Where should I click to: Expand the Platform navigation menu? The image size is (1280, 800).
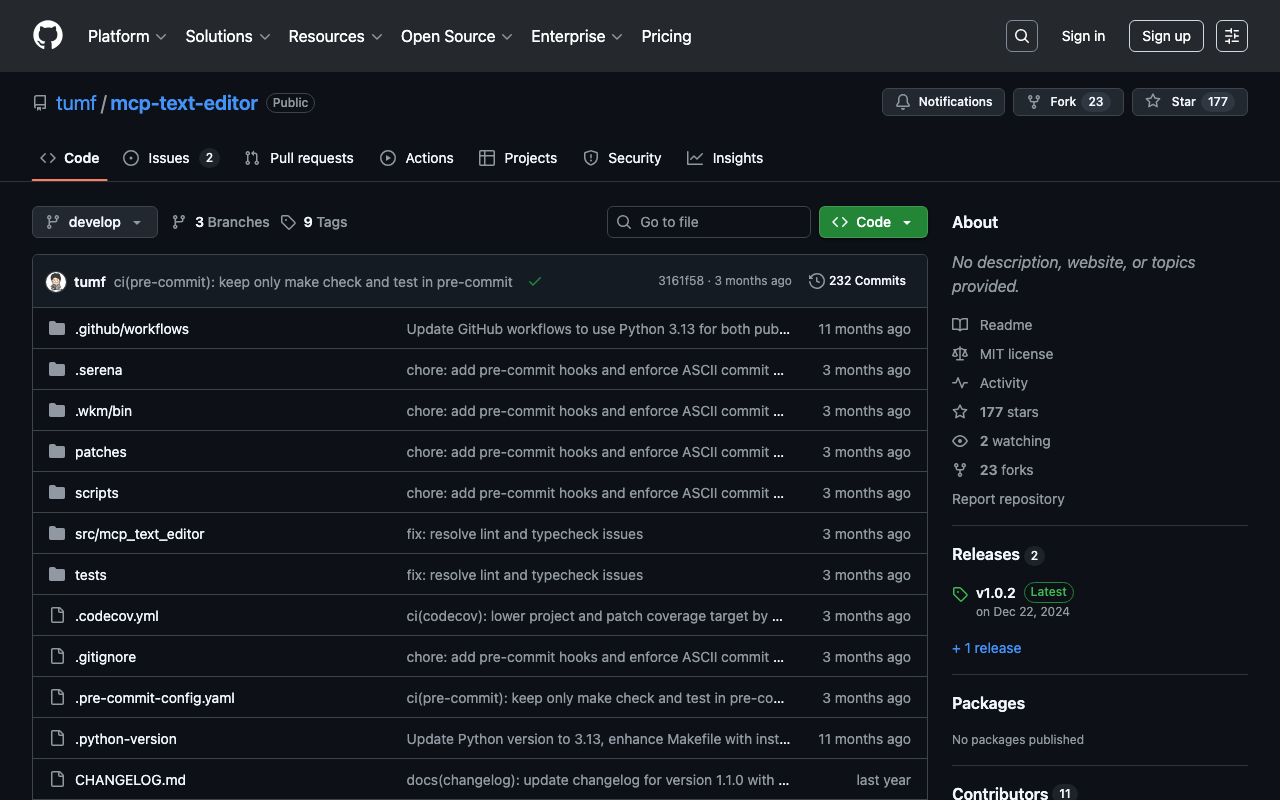pyautogui.click(x=126, y=36)
